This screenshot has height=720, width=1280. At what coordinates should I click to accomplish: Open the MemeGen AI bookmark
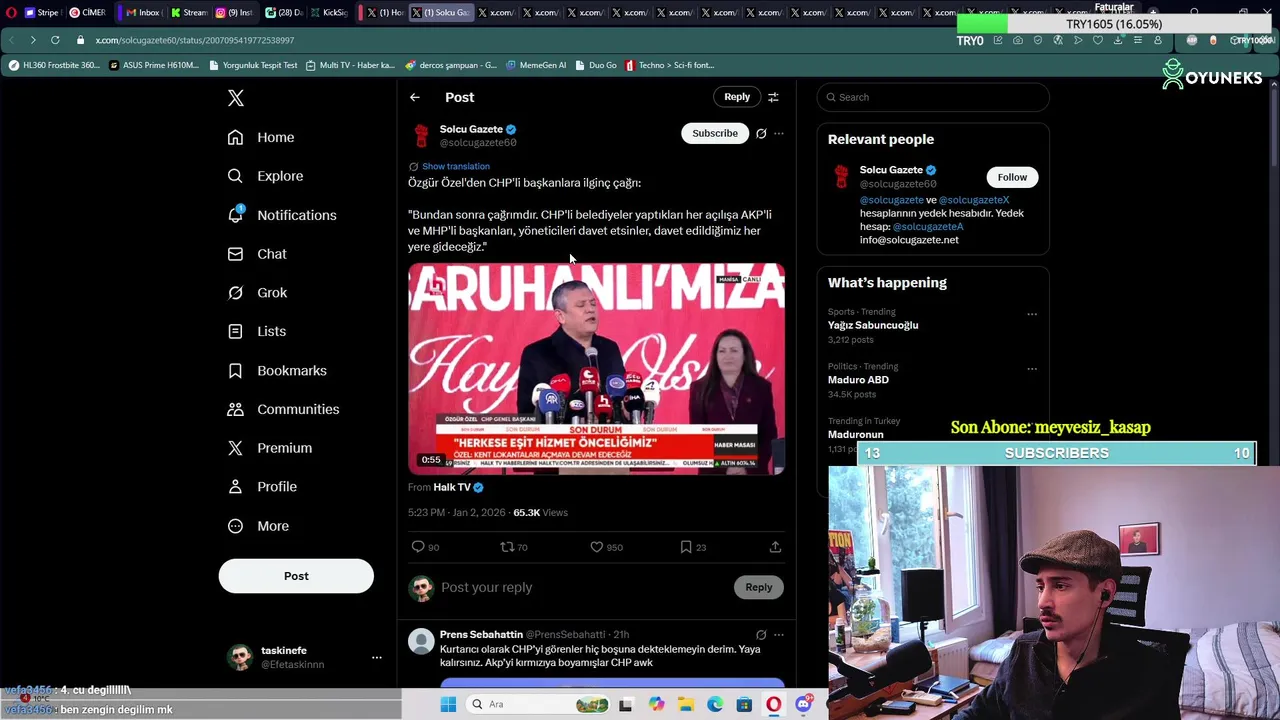point(536,65)
